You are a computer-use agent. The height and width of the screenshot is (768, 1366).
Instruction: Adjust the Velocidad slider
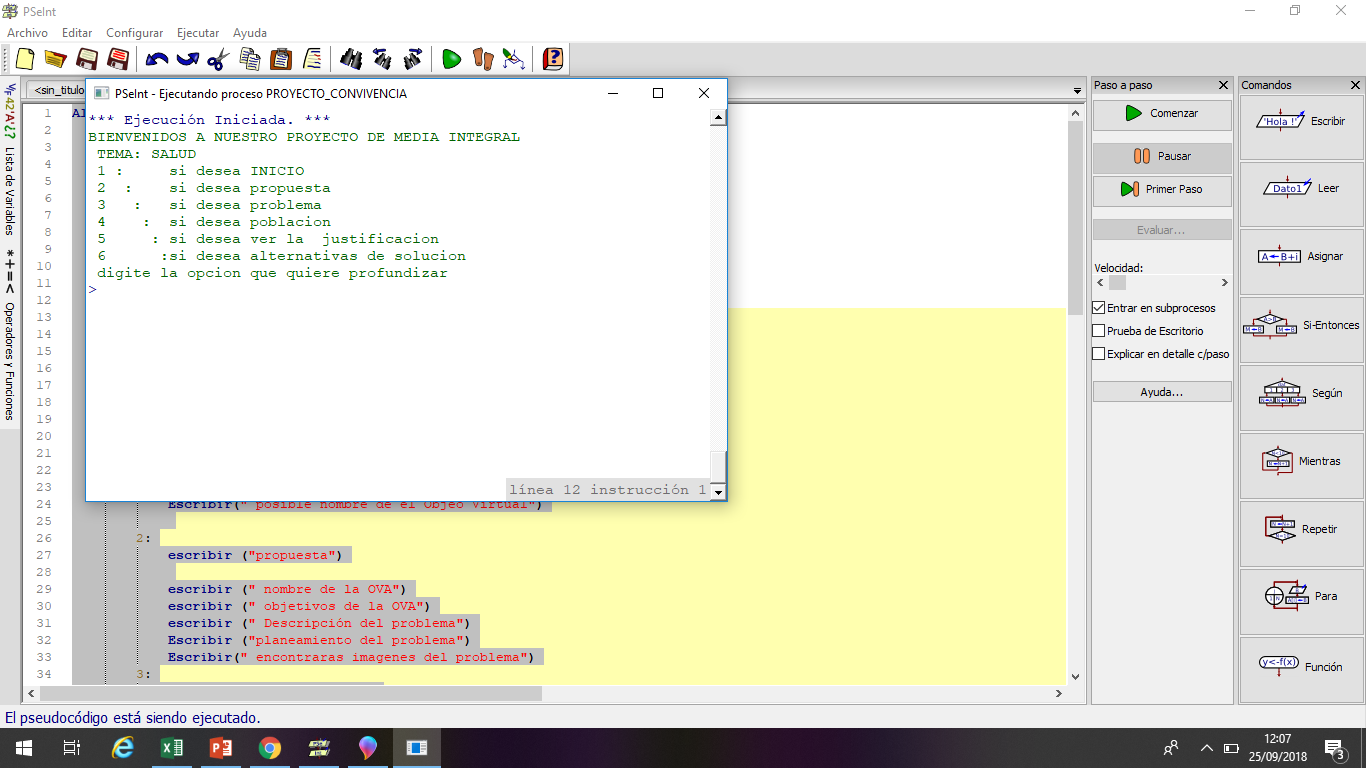[1118, 283]
